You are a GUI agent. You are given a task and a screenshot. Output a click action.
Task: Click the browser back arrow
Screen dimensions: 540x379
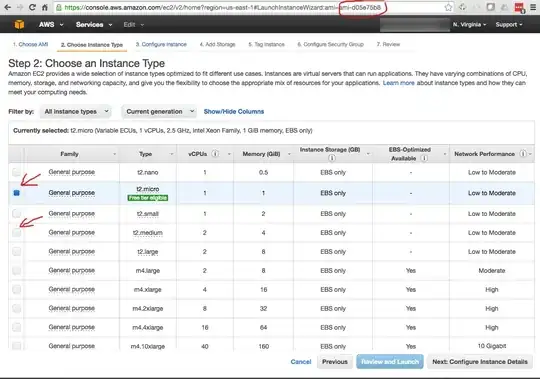click(7, 7)
